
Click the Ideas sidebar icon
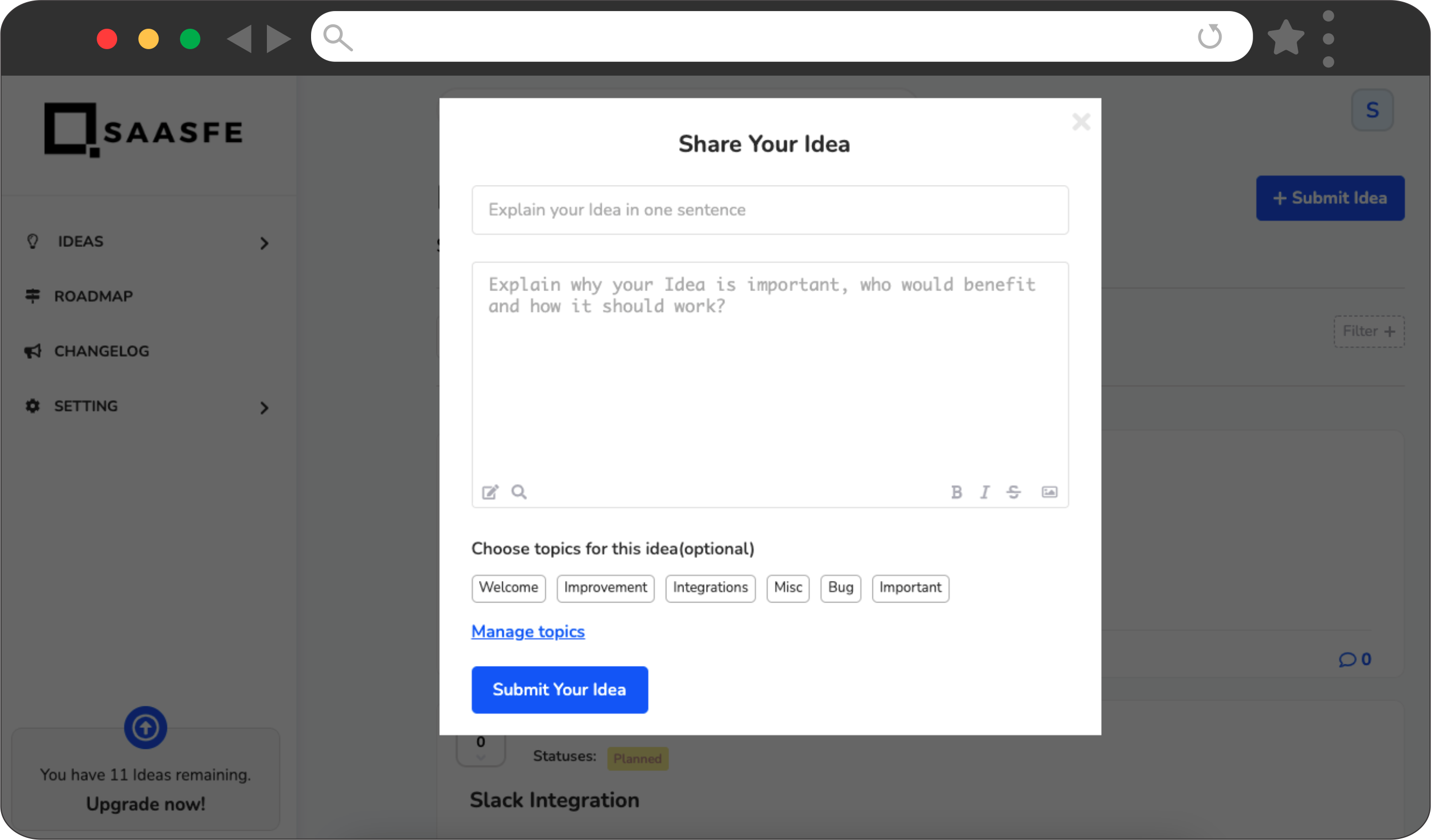click(32, 241)
